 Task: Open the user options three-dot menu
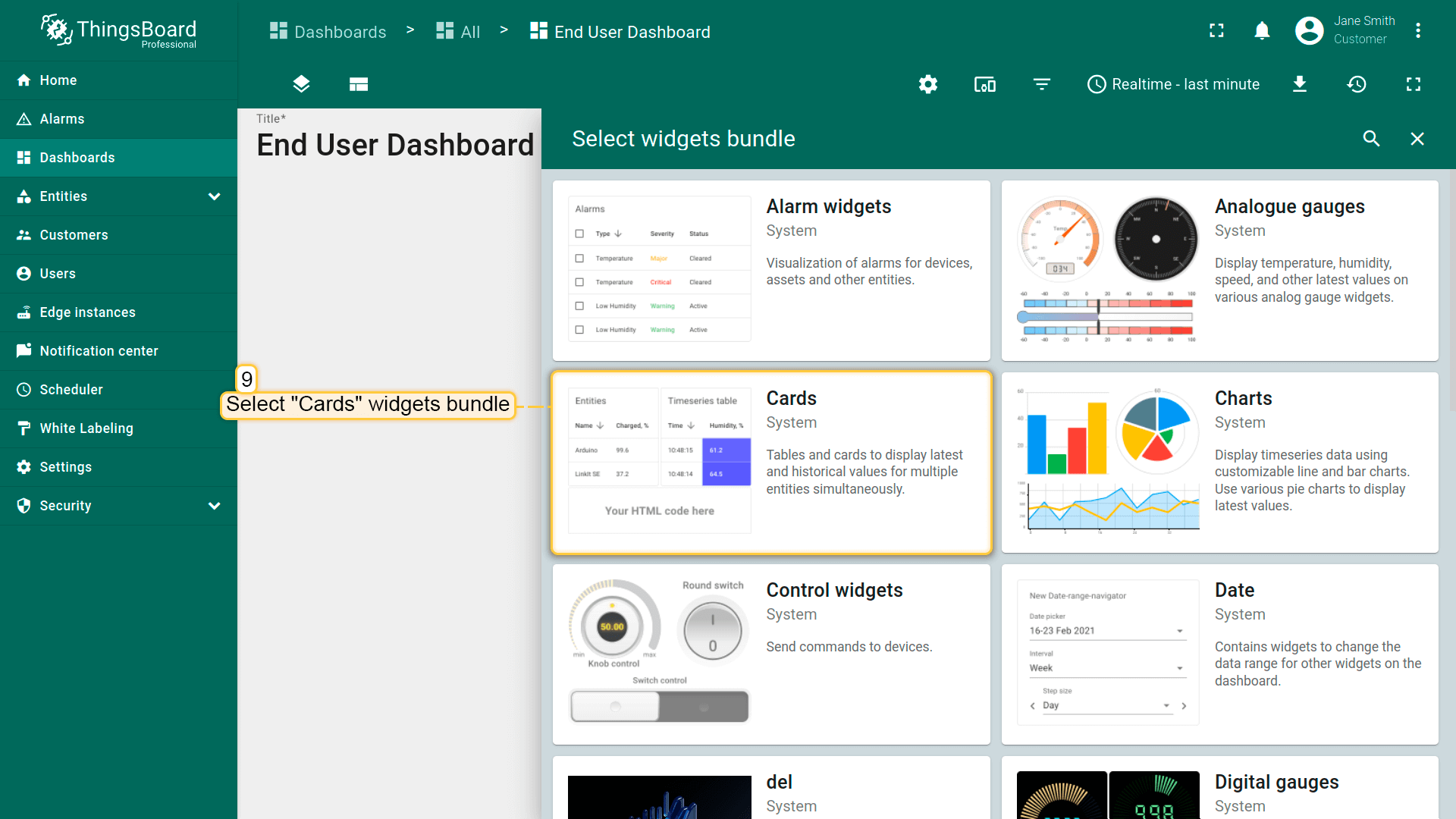1418,31
